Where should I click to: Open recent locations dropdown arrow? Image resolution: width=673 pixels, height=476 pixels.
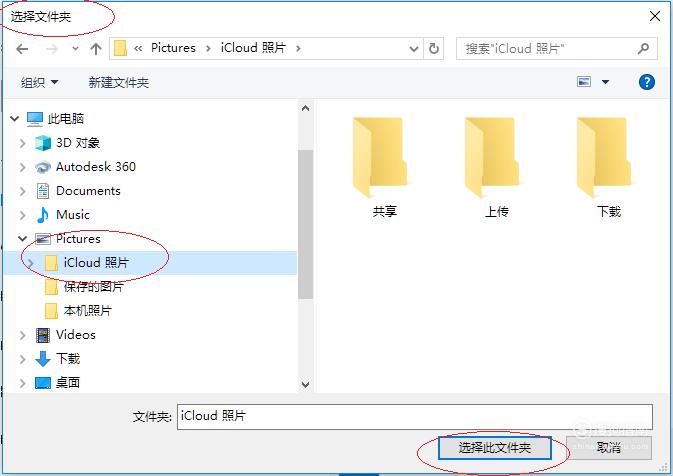tap(75, 49)
